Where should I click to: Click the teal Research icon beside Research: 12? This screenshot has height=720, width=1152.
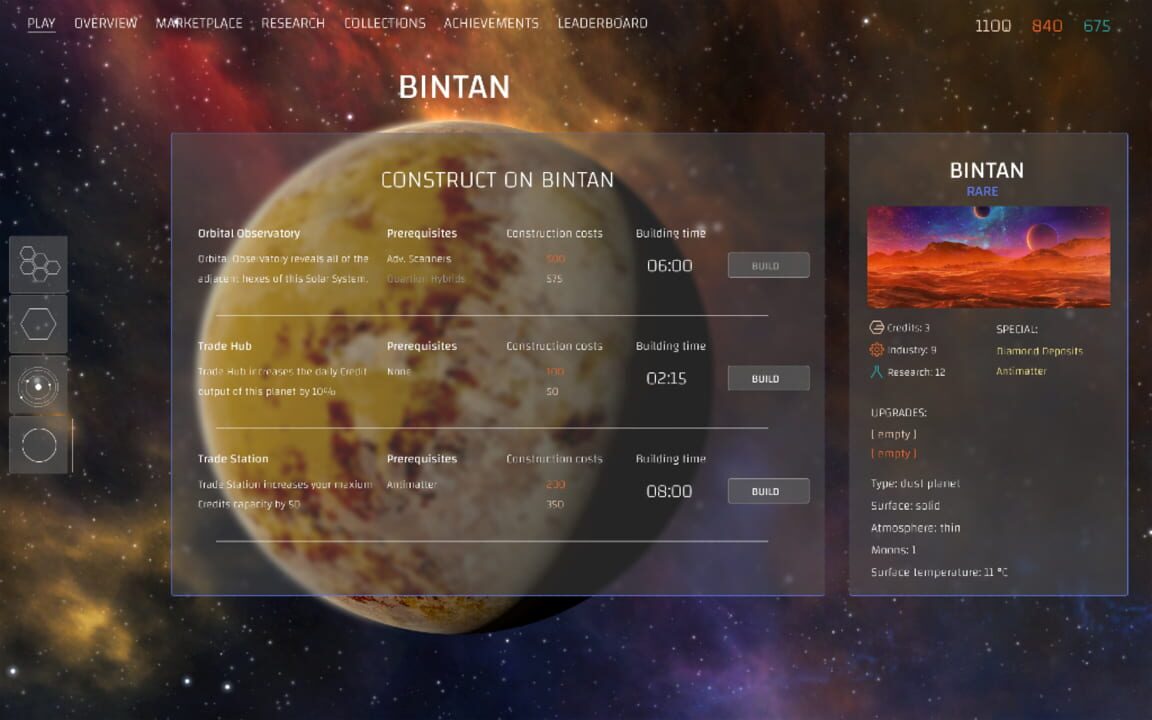(x=877, y=372)
